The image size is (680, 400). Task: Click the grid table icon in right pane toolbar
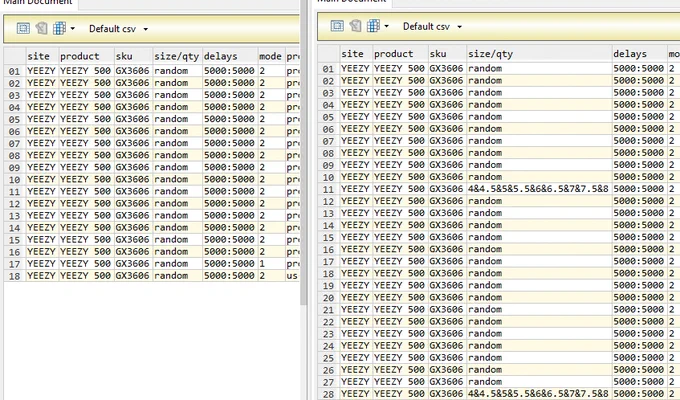[x=373, y=26]
